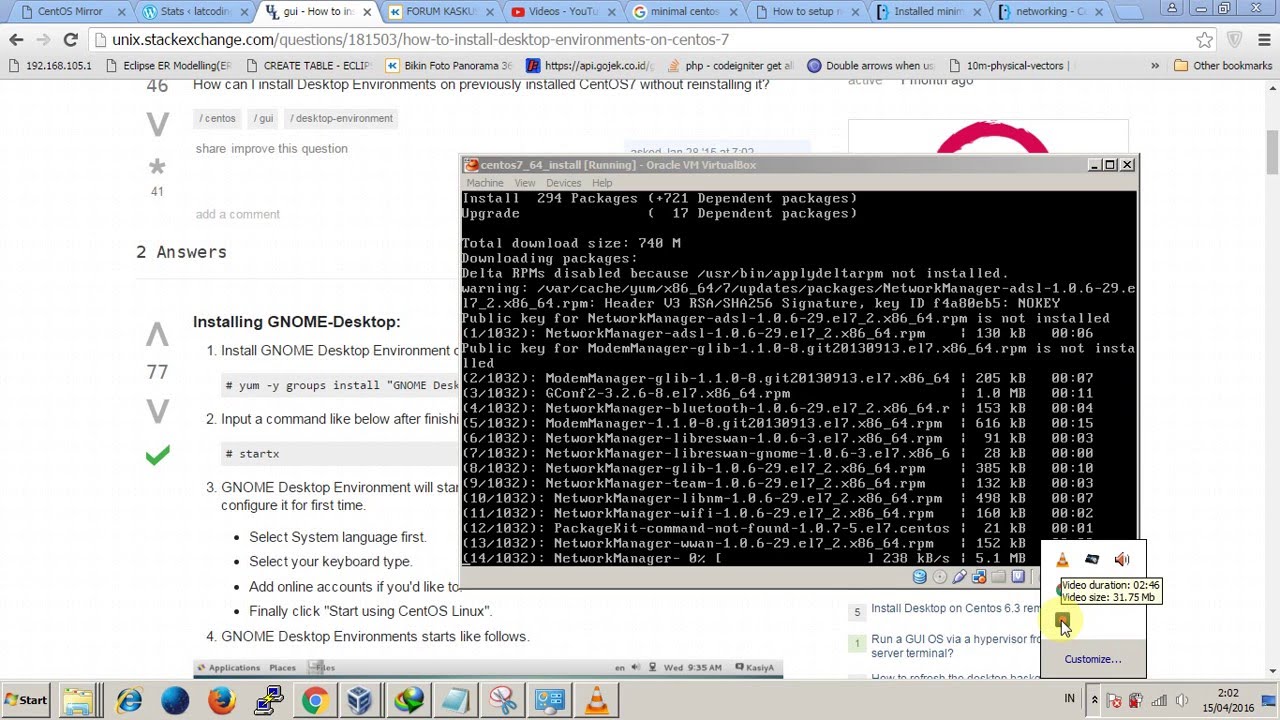Viewport: 1280px width, 720px height.
Task: Open the api.gojek.co.id bookmark
Action: (x=590, y=66)
